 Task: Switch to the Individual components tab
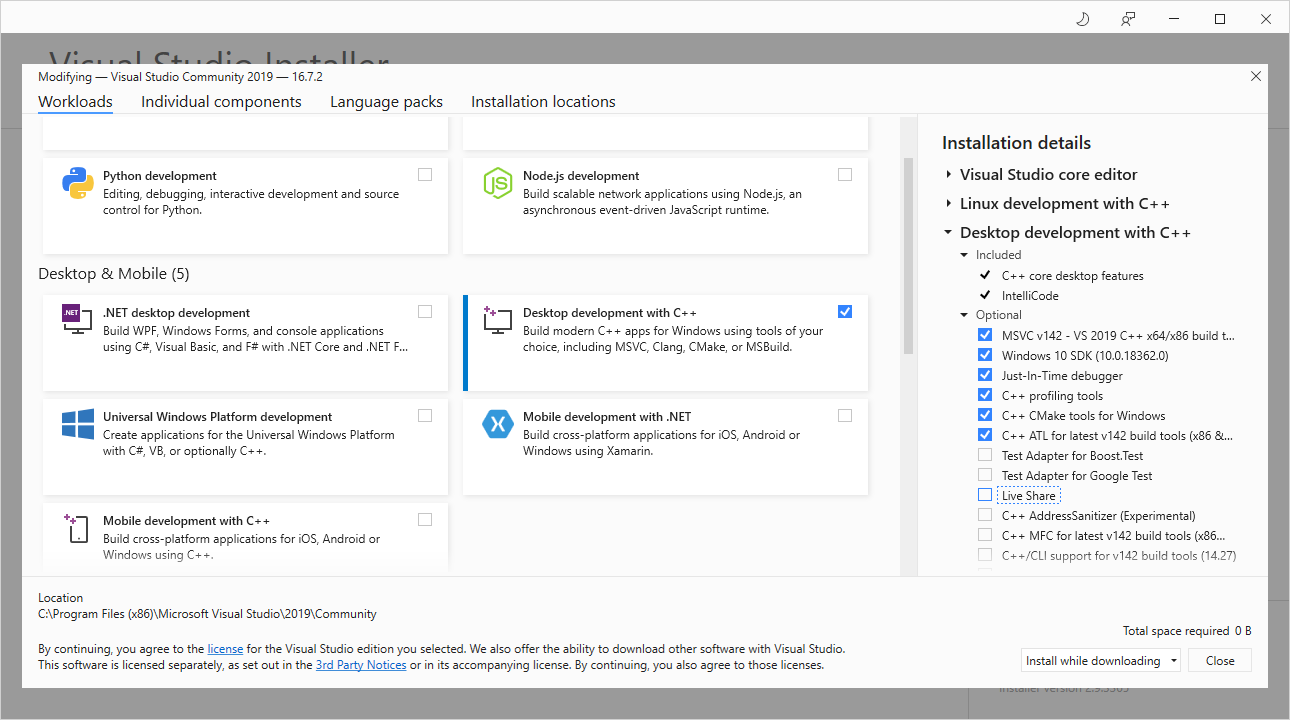click(x=221, y=102)
